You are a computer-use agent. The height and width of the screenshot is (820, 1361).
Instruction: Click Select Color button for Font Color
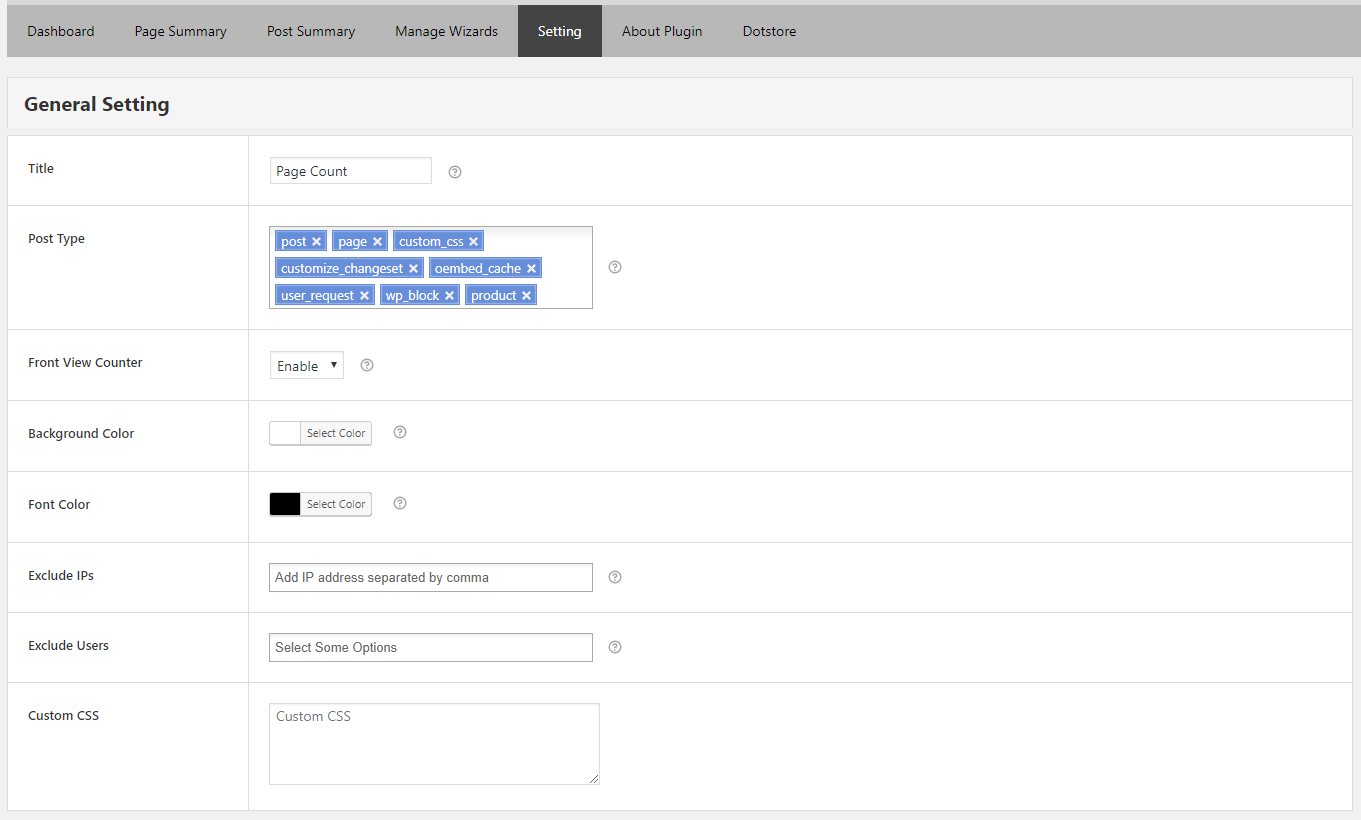(336, 504)
